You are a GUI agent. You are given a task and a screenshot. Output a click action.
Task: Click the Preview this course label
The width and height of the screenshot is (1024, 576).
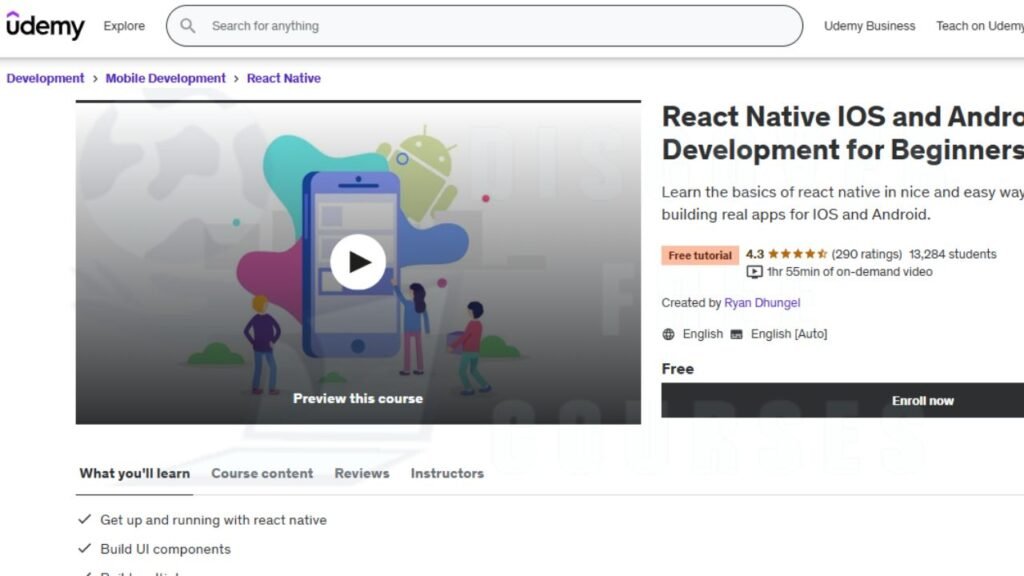358,398
